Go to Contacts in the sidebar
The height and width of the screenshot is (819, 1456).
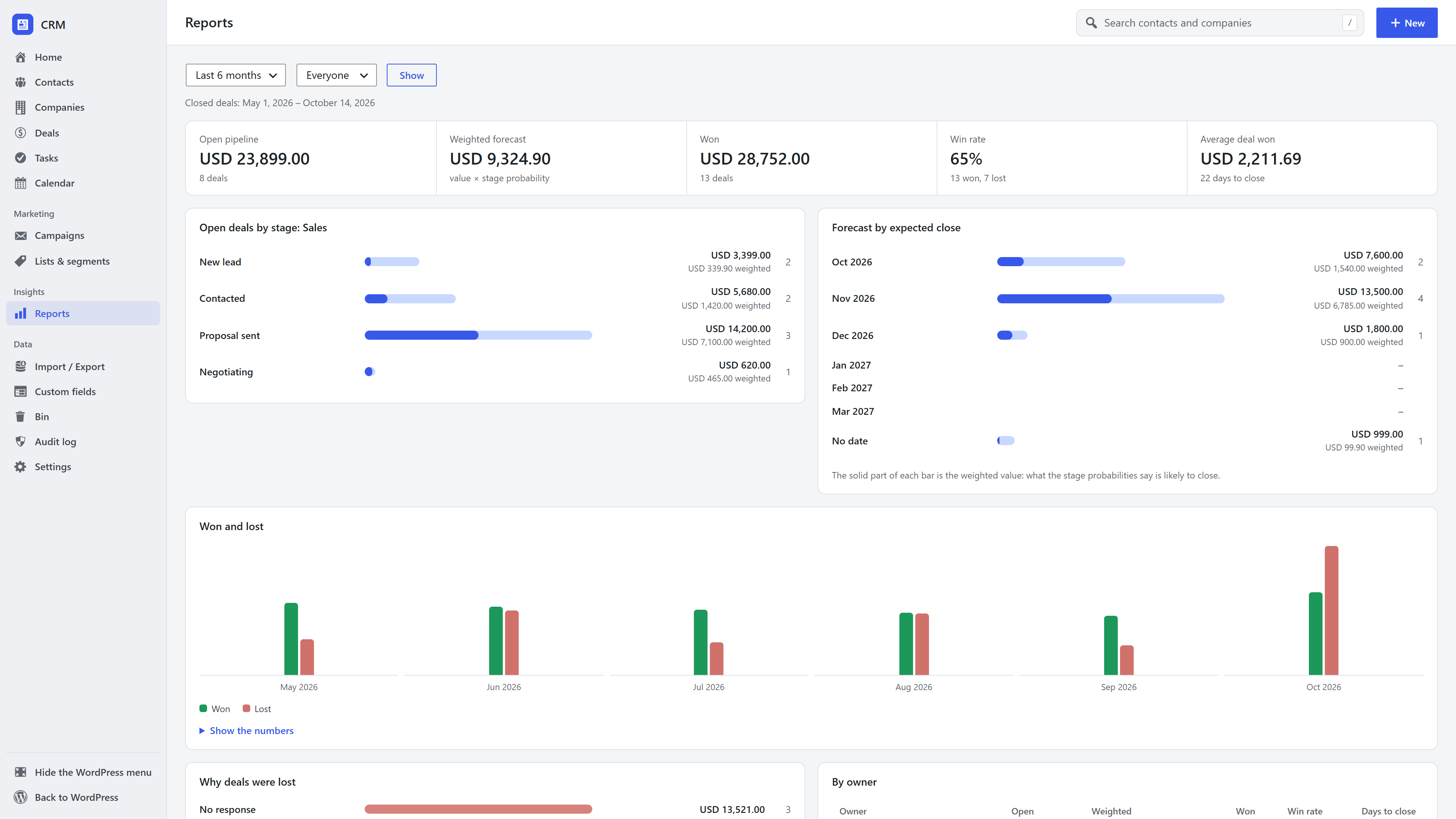pyautogui.click(x=83, y=82)
